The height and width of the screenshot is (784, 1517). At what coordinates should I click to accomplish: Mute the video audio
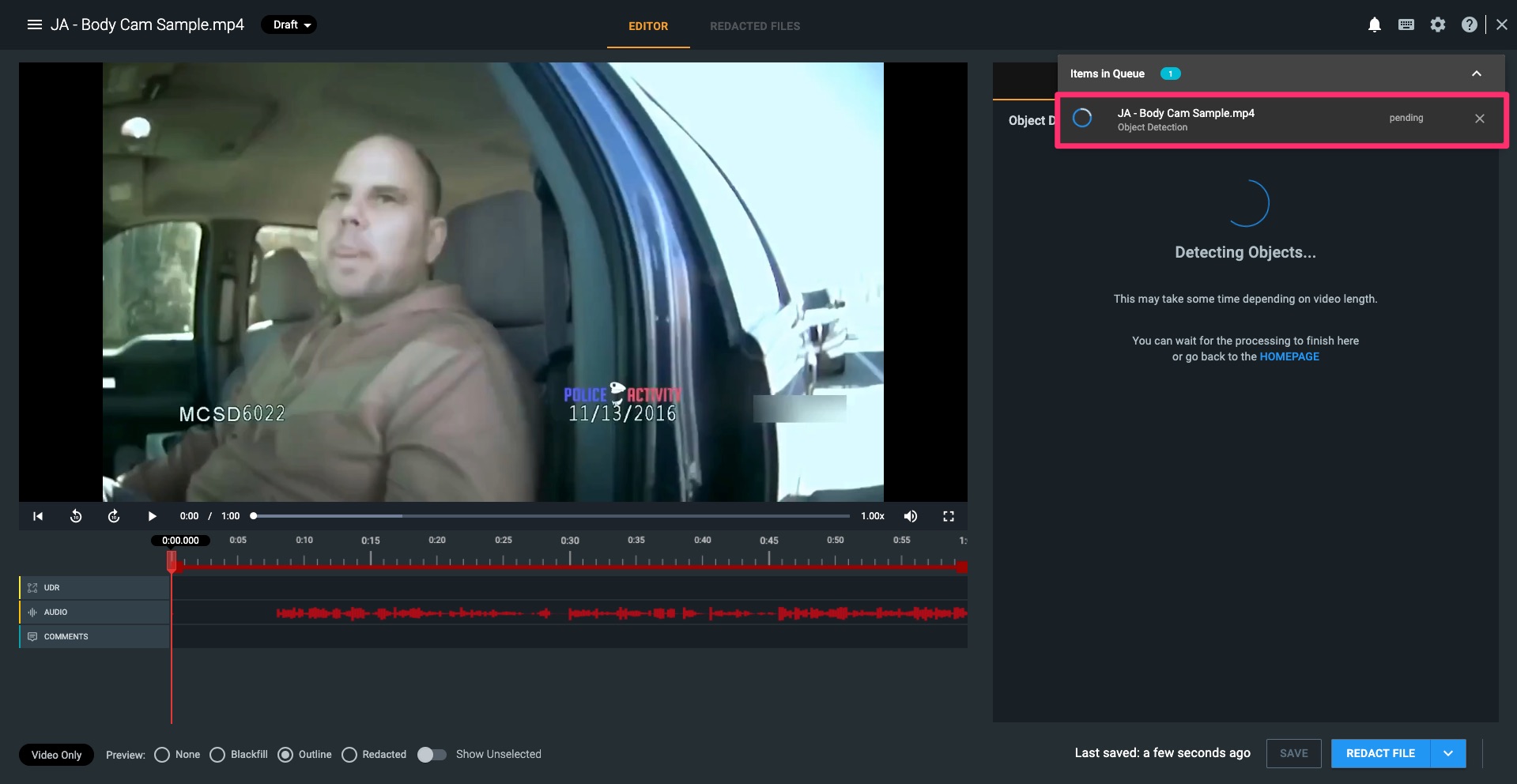click(910, 516)
